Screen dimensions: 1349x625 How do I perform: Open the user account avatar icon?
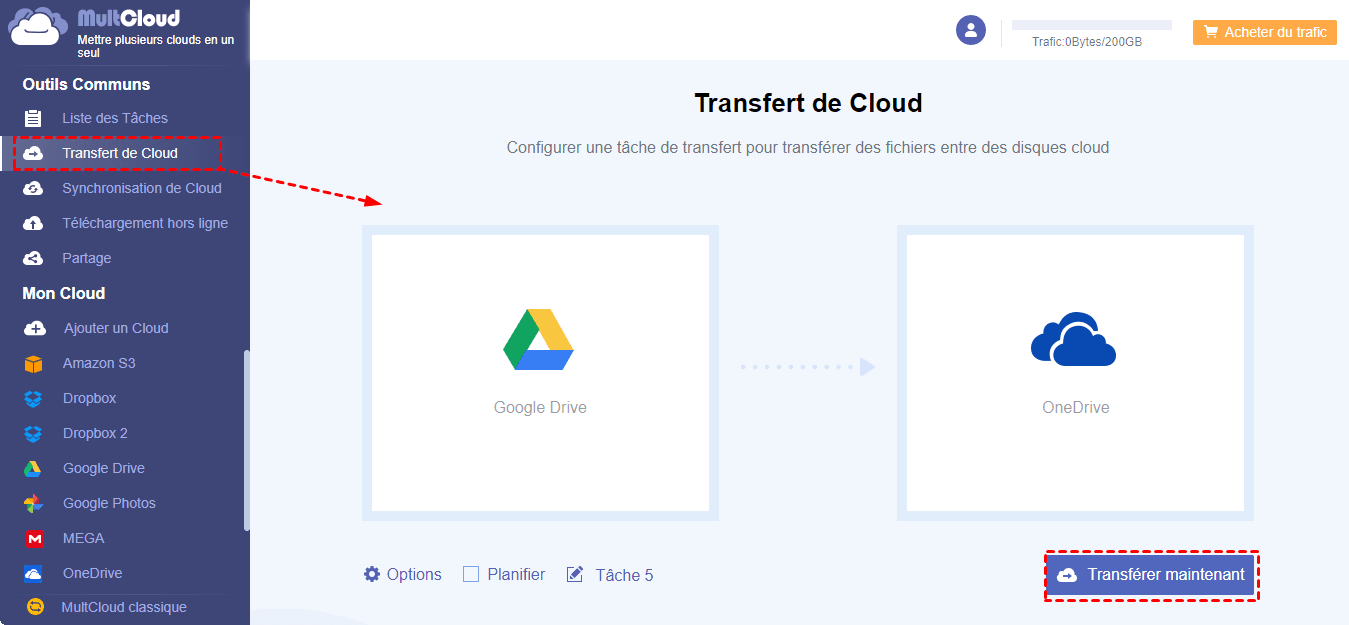coord(971,30)
